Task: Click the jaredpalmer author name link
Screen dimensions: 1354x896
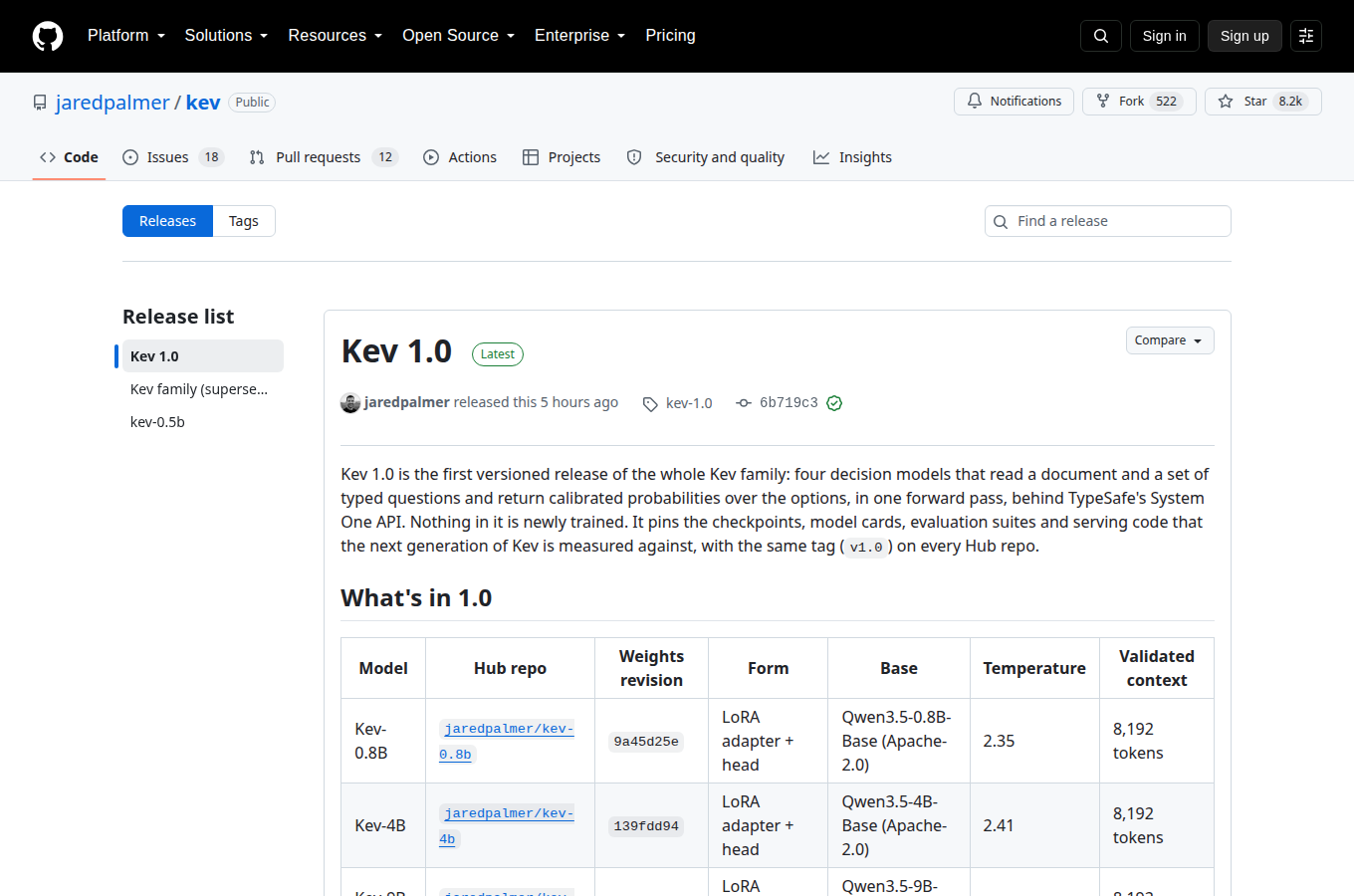Action: coord(407,402)
